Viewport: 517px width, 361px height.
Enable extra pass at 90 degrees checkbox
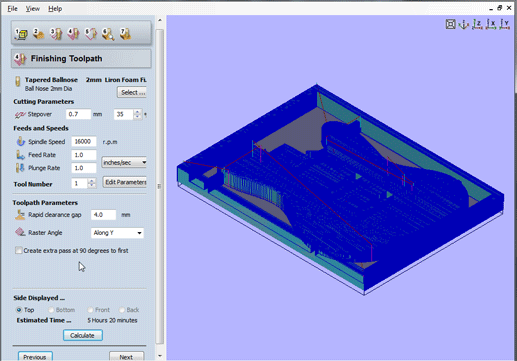point(19,250)
